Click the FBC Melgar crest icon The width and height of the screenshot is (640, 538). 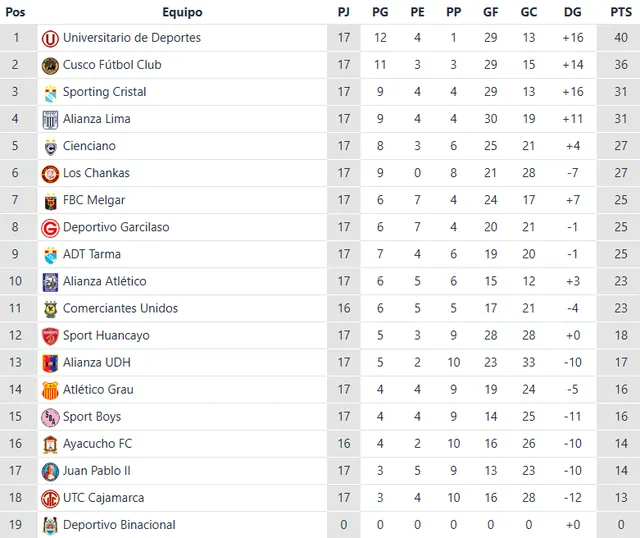click(x=50, y=200)
